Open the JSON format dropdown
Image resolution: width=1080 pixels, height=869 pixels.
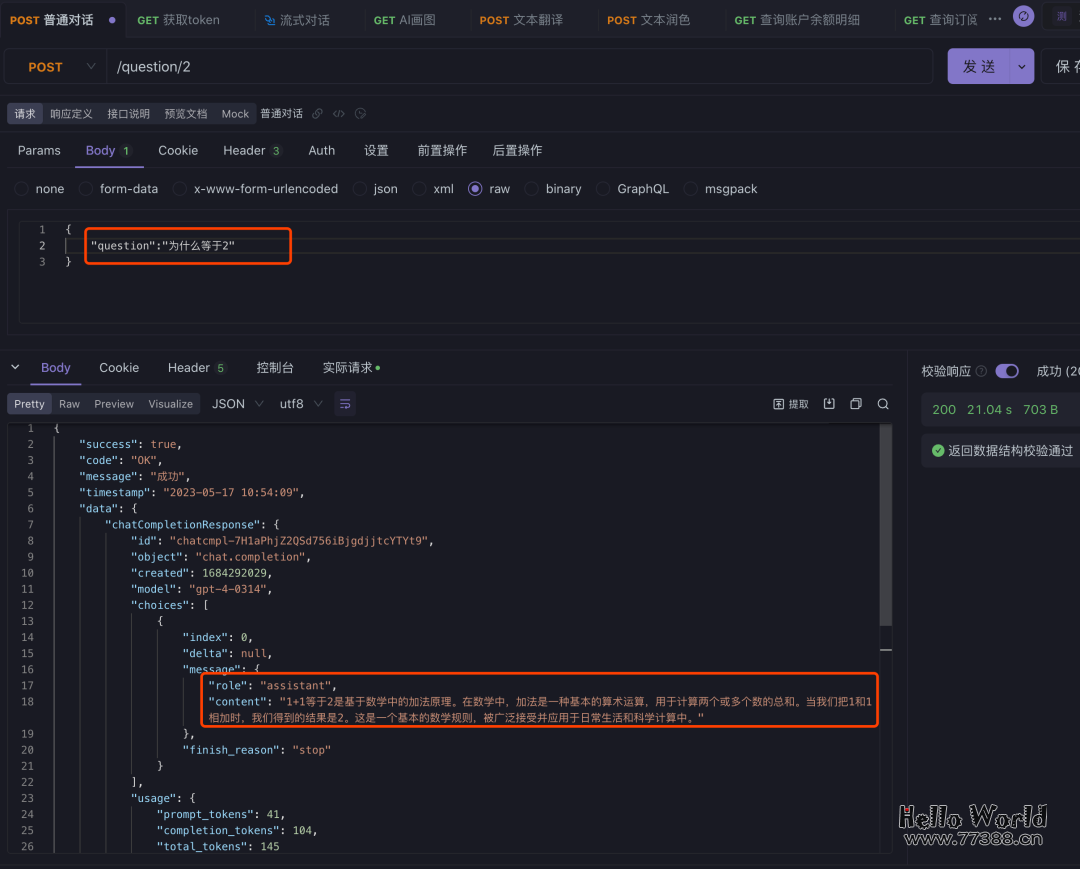(x=238, y=404)
